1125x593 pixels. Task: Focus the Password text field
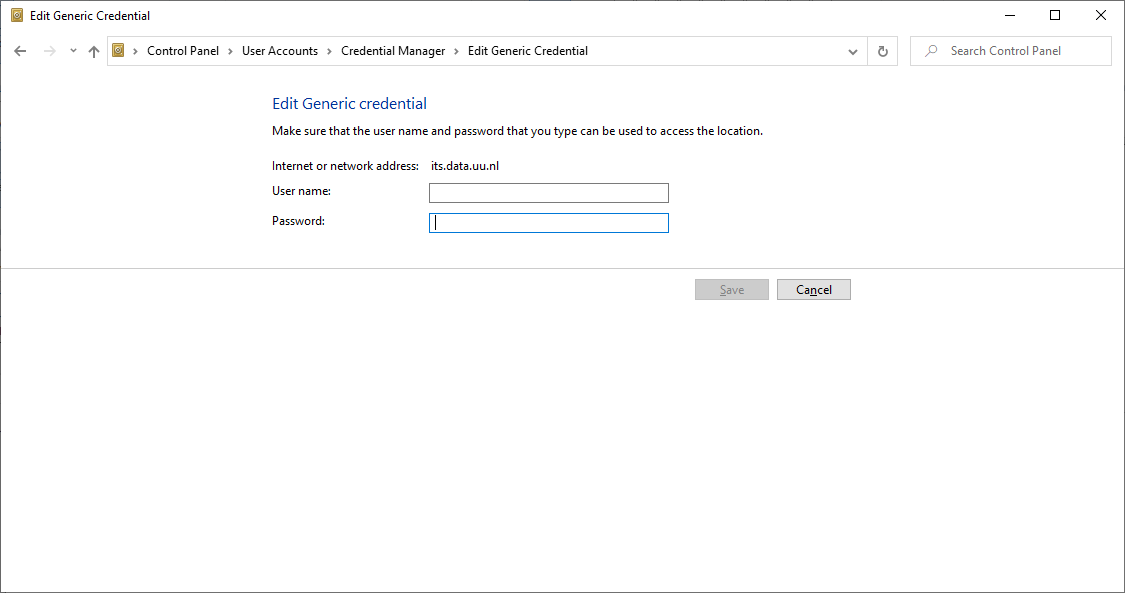548,223
